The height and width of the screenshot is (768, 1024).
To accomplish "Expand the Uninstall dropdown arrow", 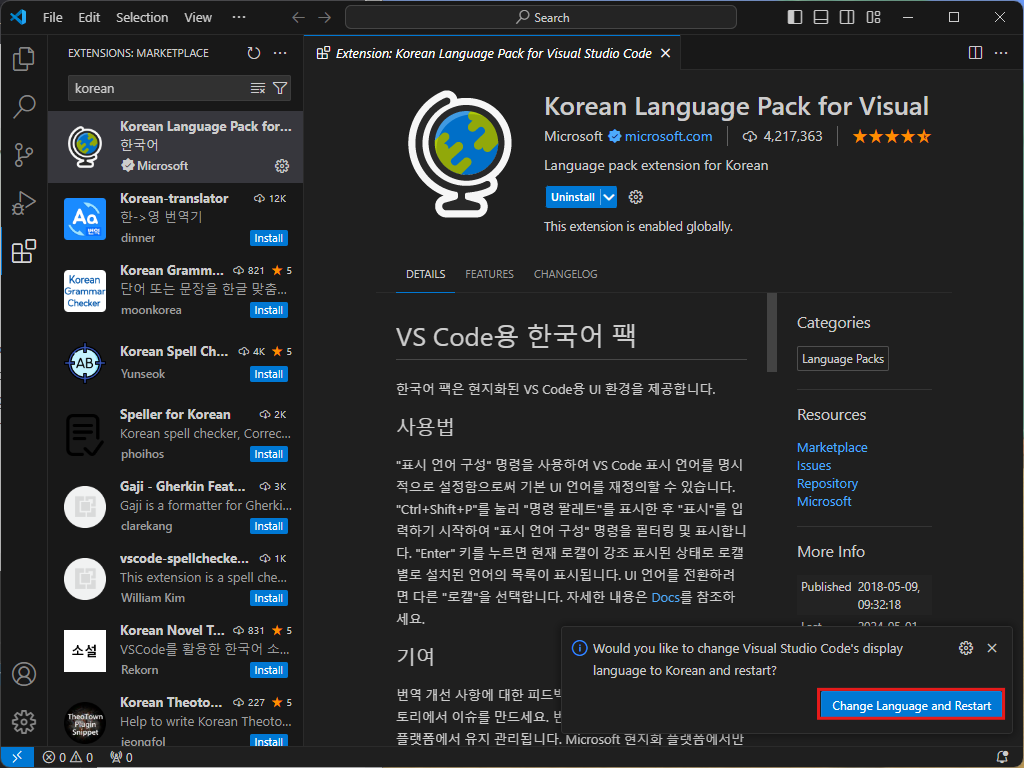I will coord(609,197).
